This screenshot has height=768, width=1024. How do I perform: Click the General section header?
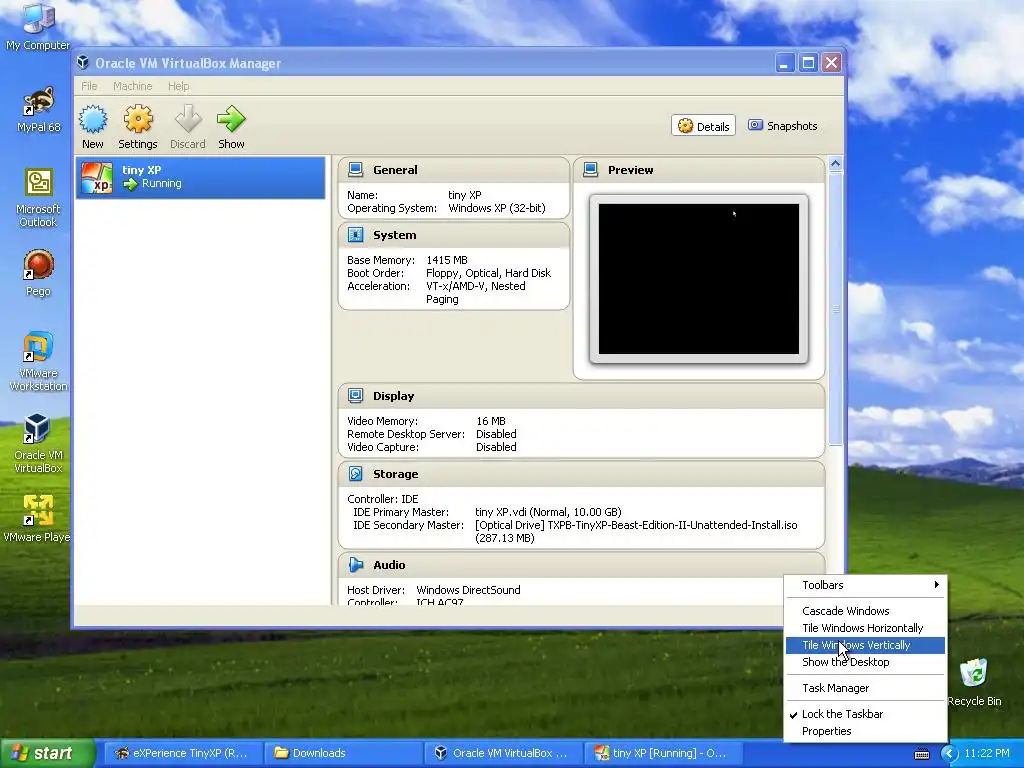pos(454,170)
